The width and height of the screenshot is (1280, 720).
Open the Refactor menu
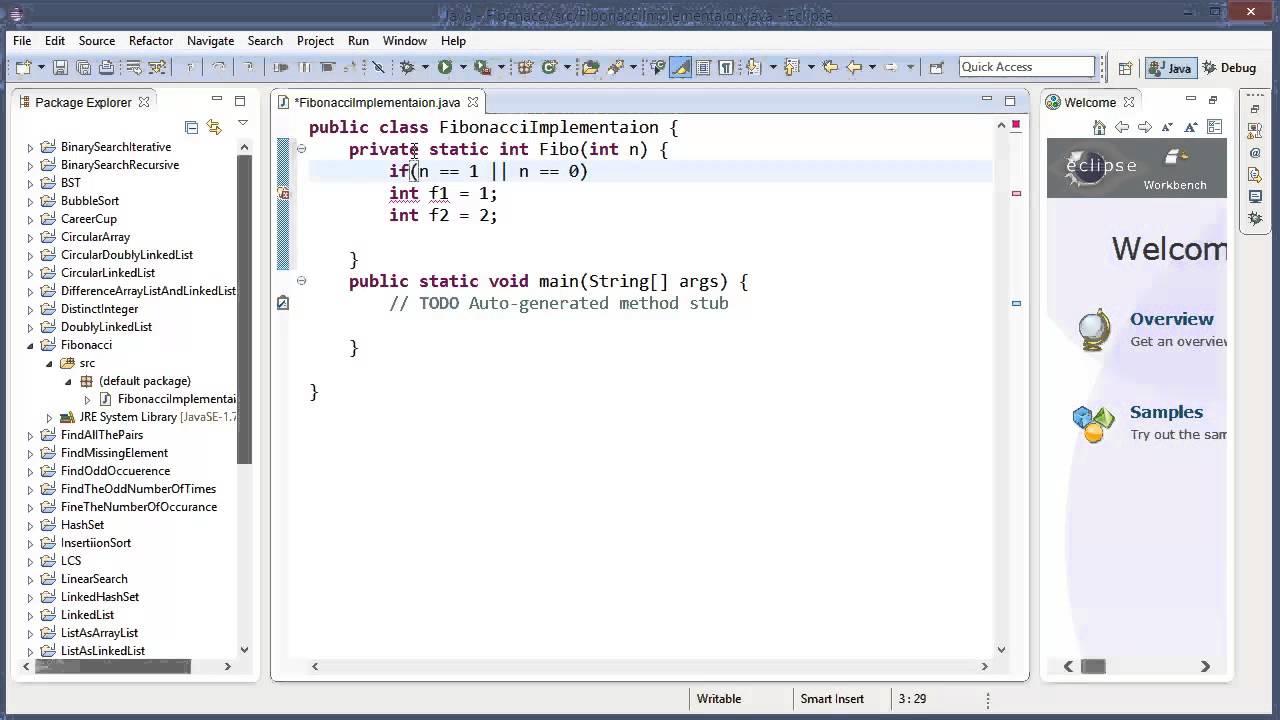(x=151, y=41)
